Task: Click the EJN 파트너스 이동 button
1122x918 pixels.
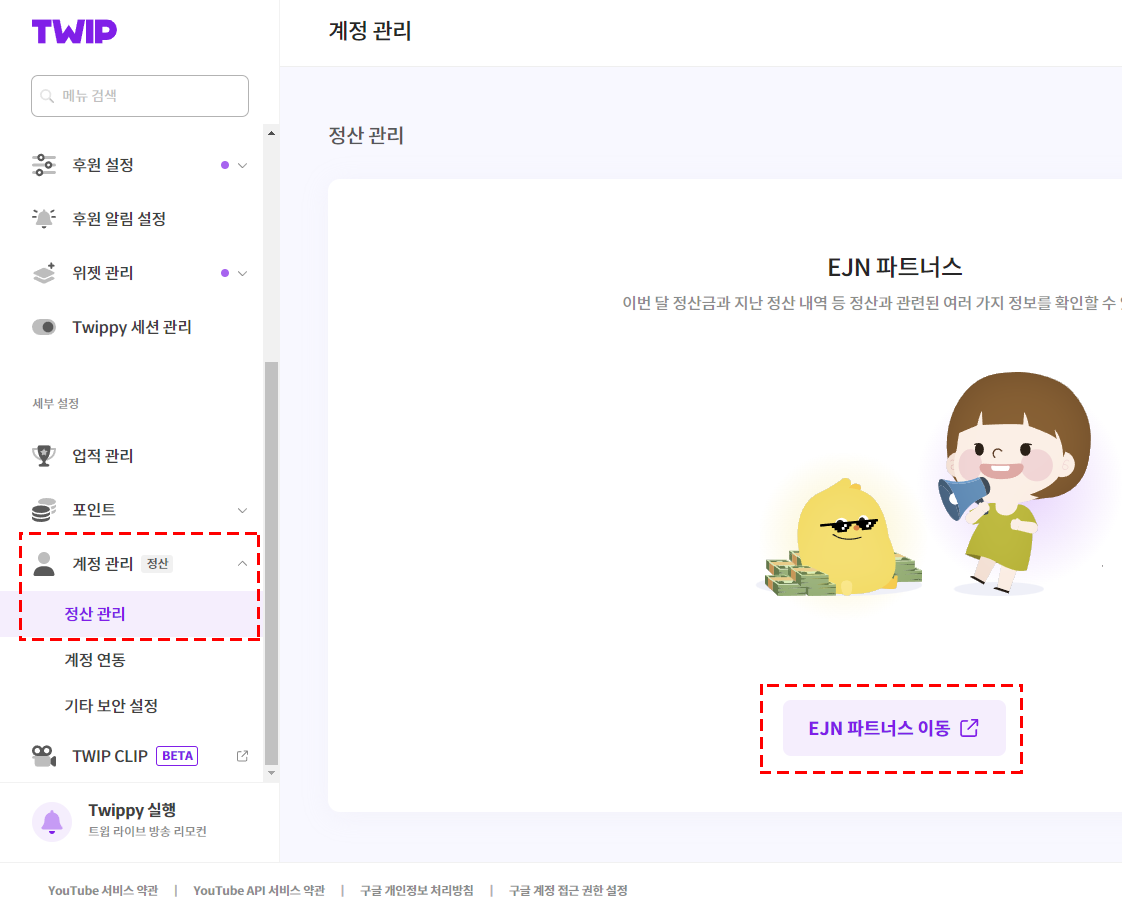Action: coord(894,728)
